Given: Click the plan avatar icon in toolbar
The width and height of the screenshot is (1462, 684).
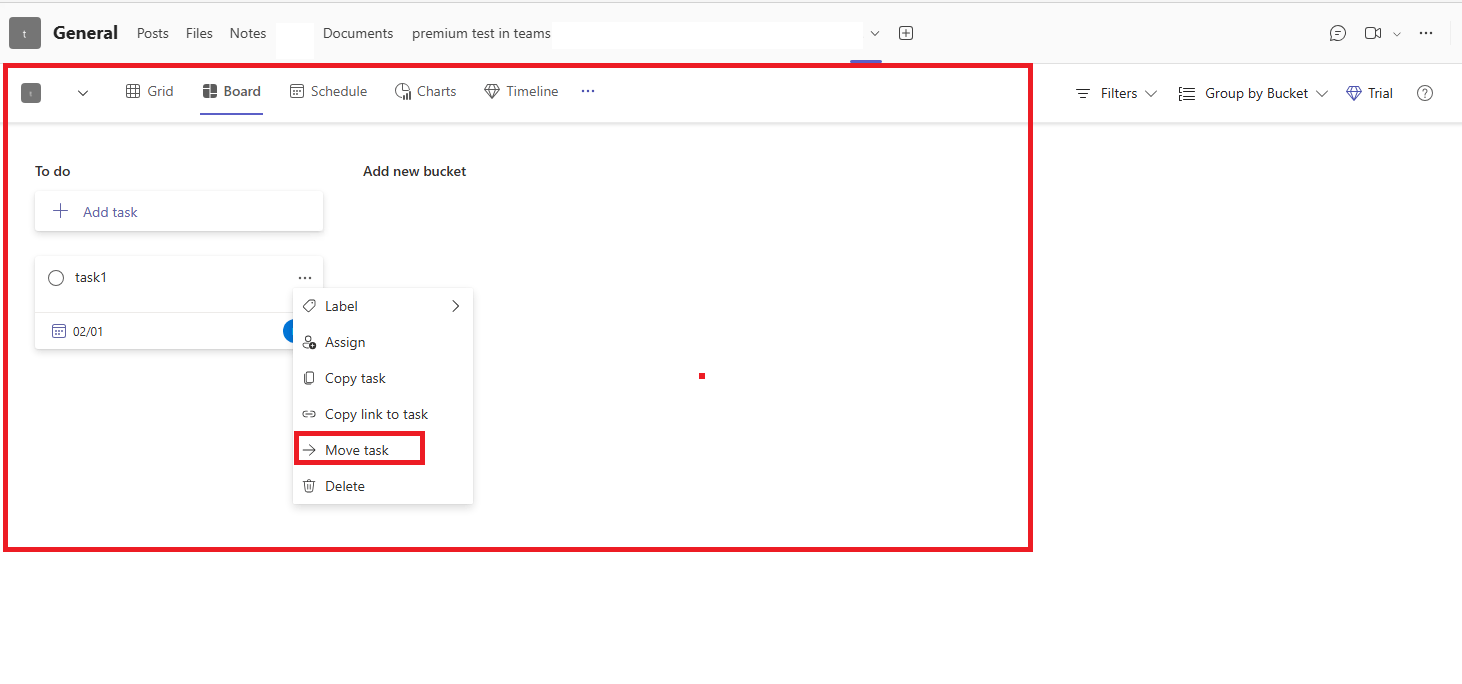Looking at the screenshot, I should pyautogui.click(x=31, y=93).
